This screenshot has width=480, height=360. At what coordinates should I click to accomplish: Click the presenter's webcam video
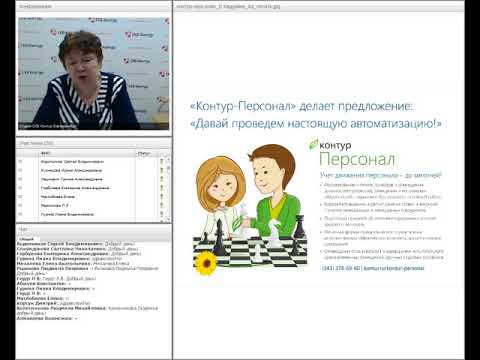point(93,74)
